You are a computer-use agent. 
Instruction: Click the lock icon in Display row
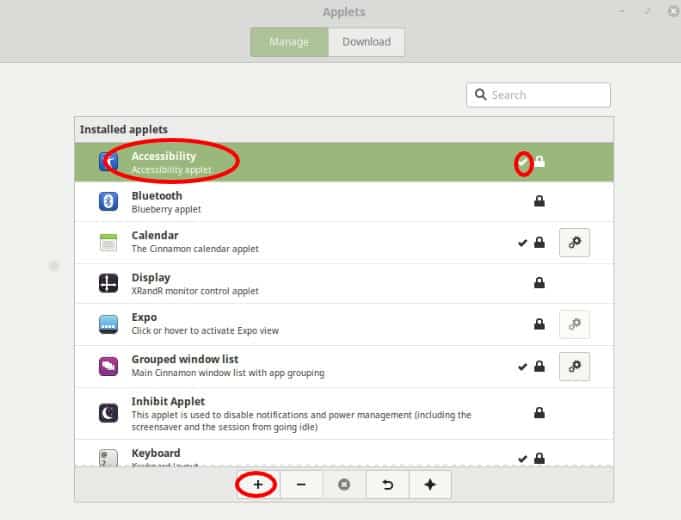539,282
